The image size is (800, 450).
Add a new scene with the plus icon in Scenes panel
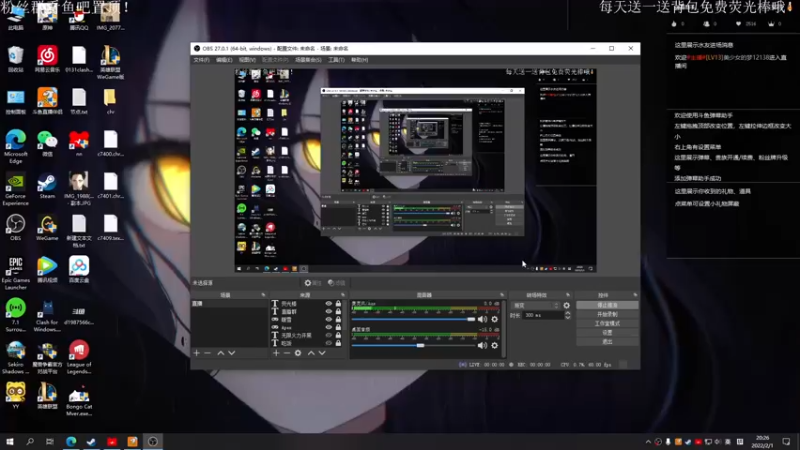coord(196,353)
